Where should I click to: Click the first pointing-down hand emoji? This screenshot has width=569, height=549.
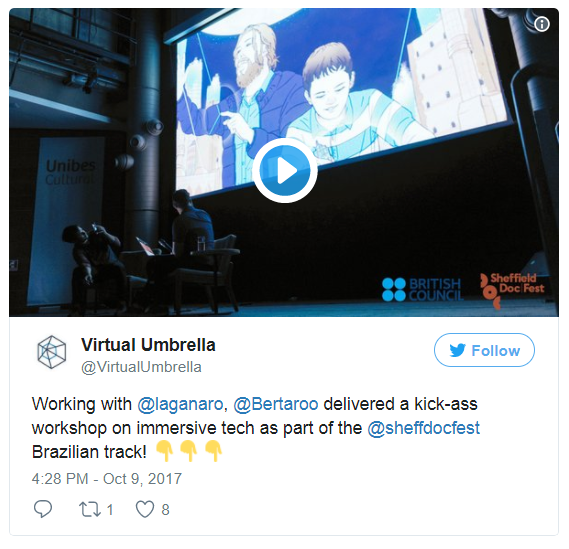point(164,451)
